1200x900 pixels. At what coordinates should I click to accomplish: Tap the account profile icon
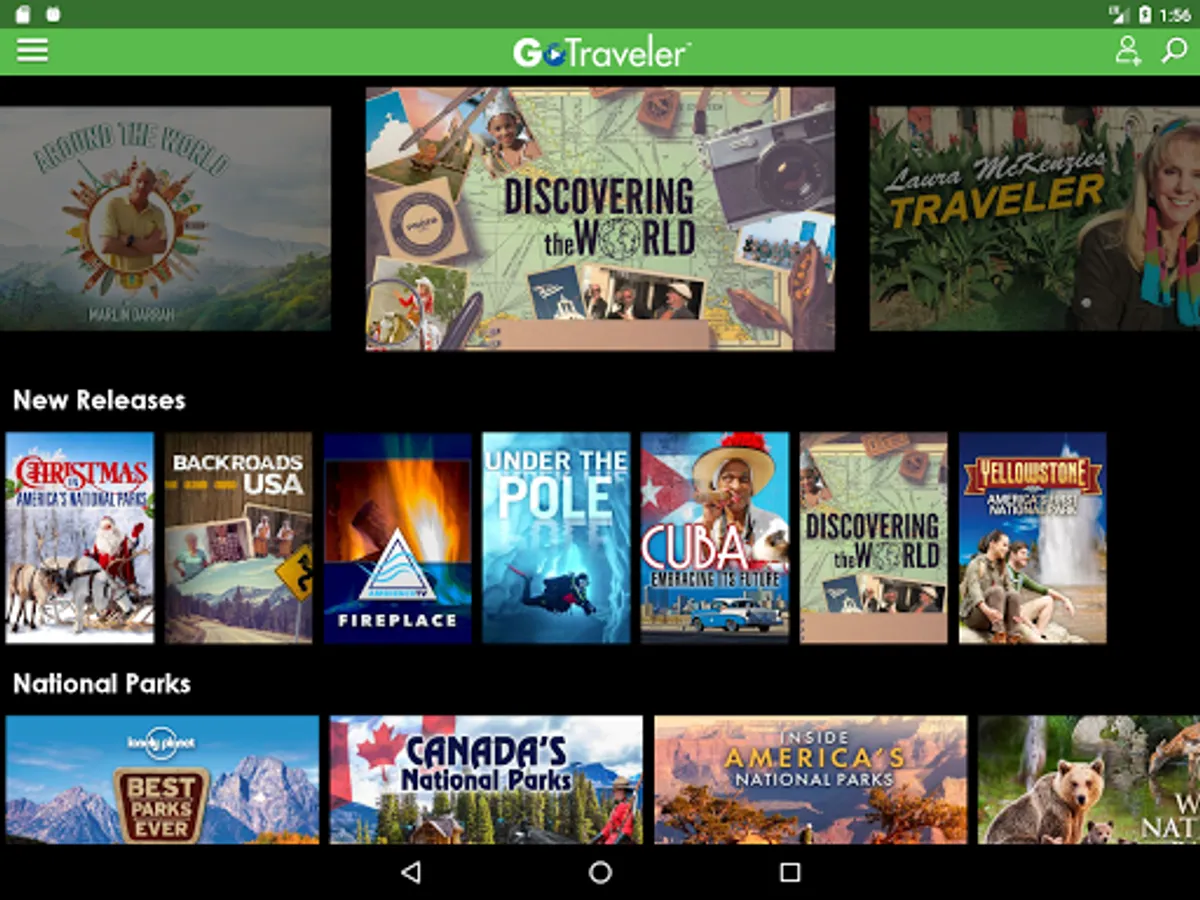1128,50
